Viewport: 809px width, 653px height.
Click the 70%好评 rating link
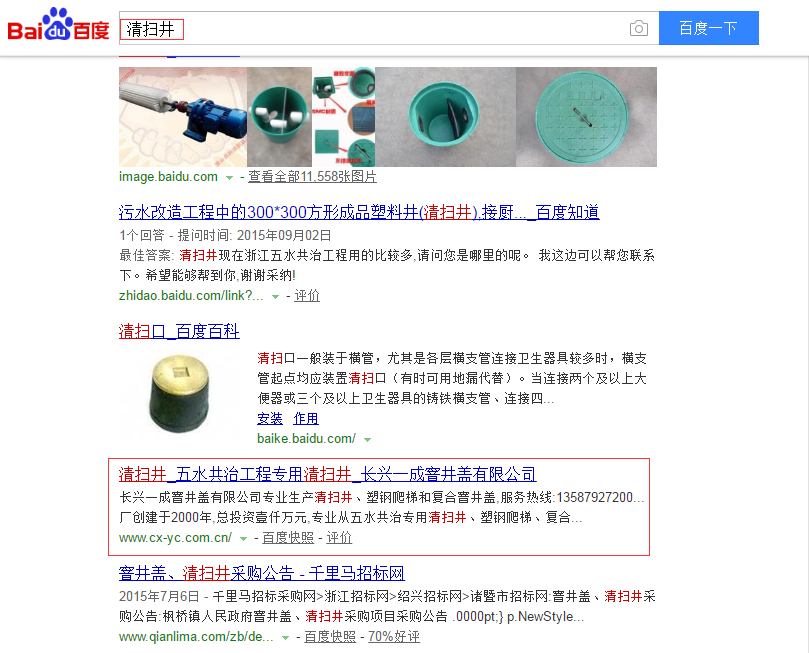[x=394, y=636]
